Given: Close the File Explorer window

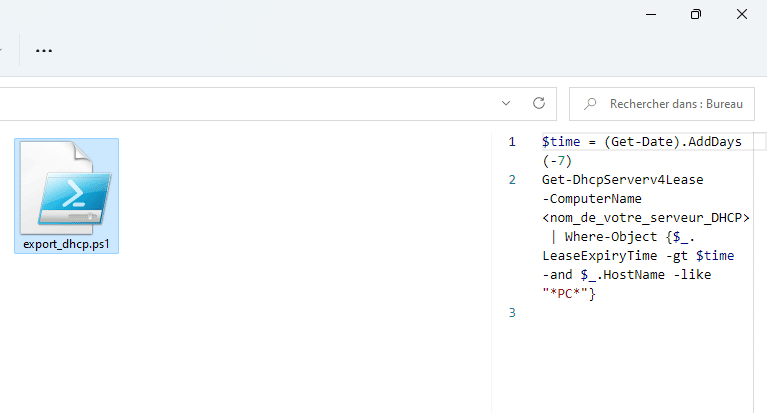Looking at the screenshot, I should click(742, 14).
